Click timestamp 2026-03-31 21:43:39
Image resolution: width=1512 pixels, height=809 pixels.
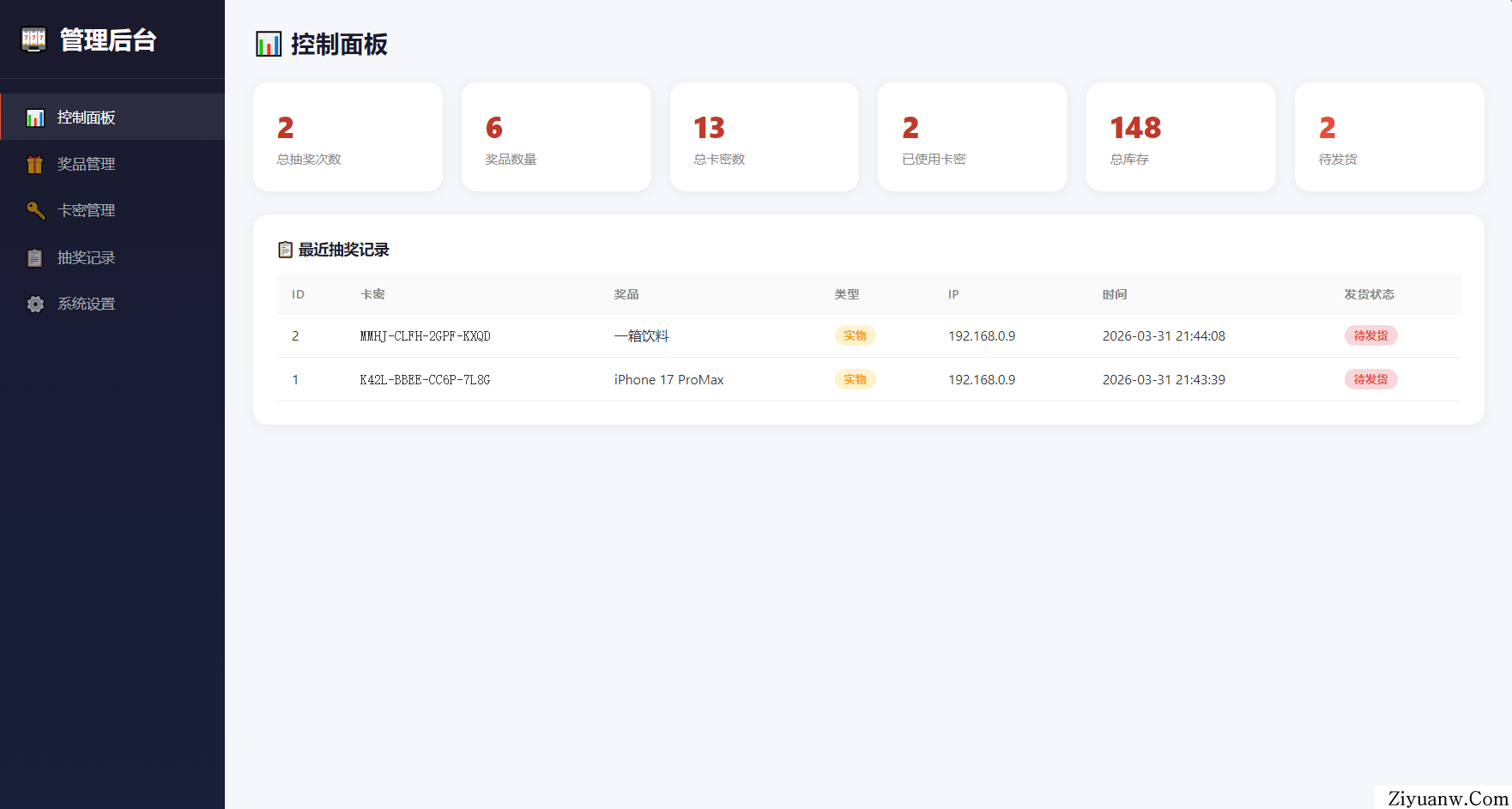point(1164,380)
